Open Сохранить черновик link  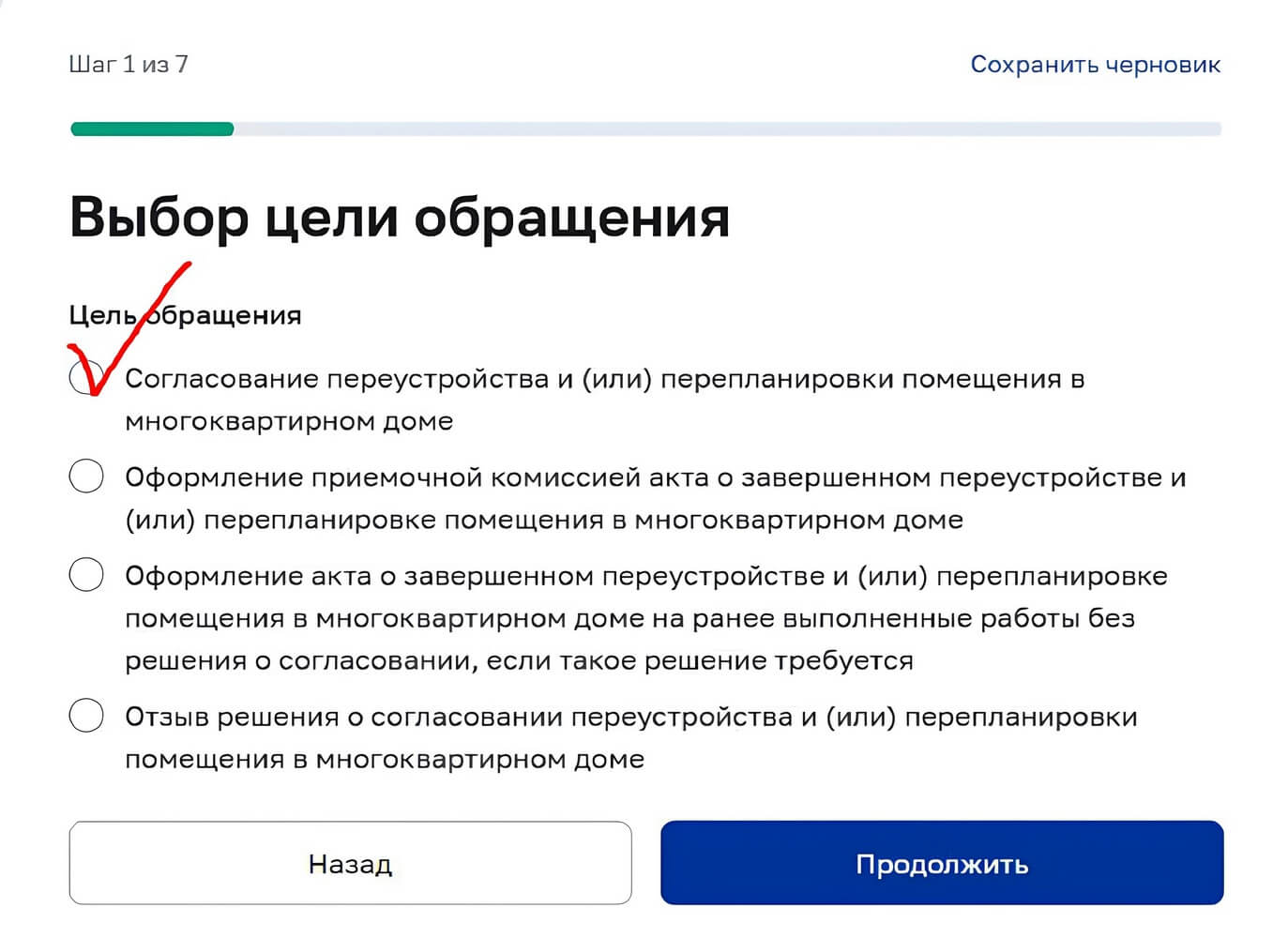[x=1095, y=64]
